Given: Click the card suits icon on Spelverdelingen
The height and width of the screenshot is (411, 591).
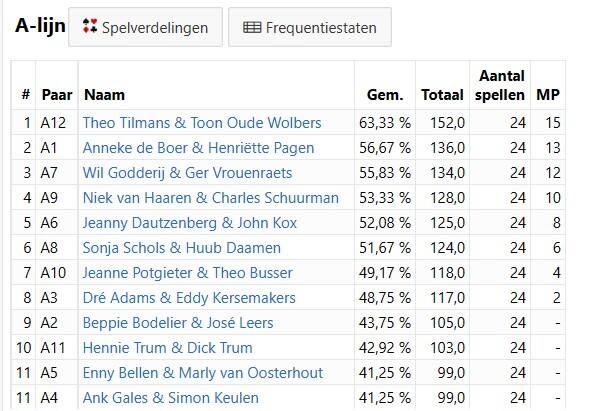Looking at the screenshot, I should [x=90, y=26].
